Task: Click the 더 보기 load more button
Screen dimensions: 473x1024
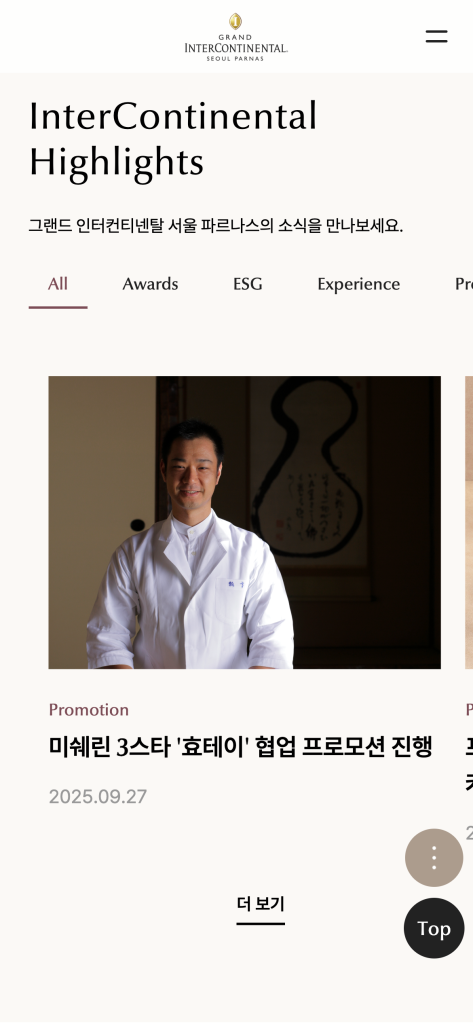Action: click(261, 904)
